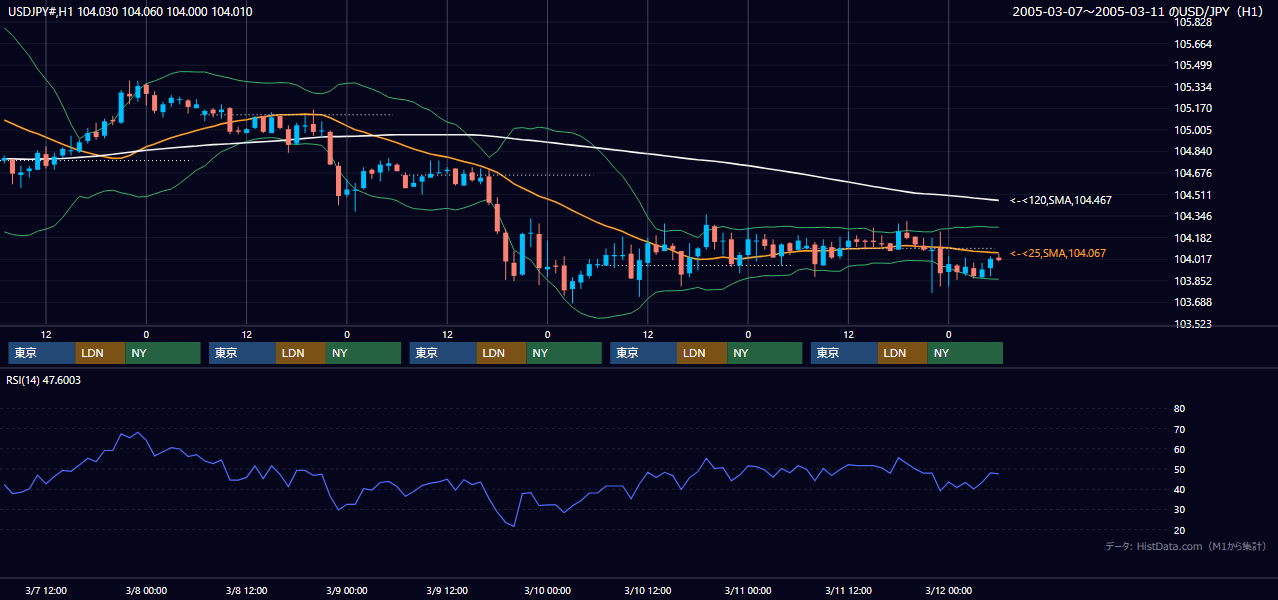Click the first LDN session block
This screenshot has height=600, width=1278.
100,353
